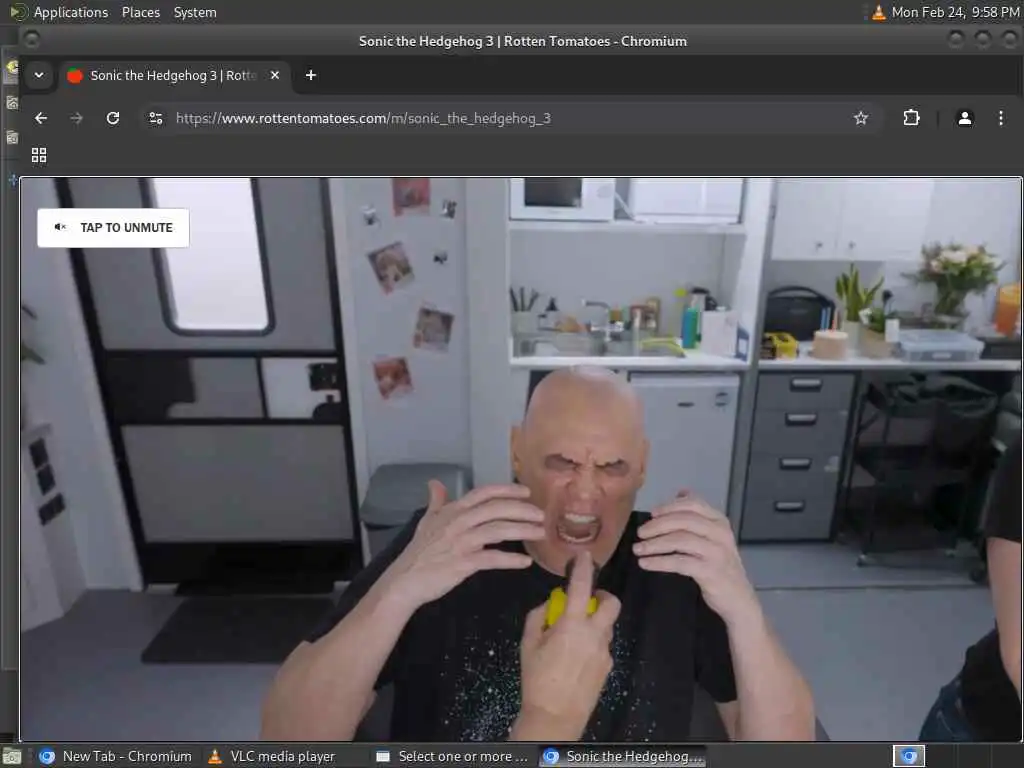The image size is (1024, 768).
Task: Click the workspace switcher Chromium thumbnail
Action: (x=909, y=756)
